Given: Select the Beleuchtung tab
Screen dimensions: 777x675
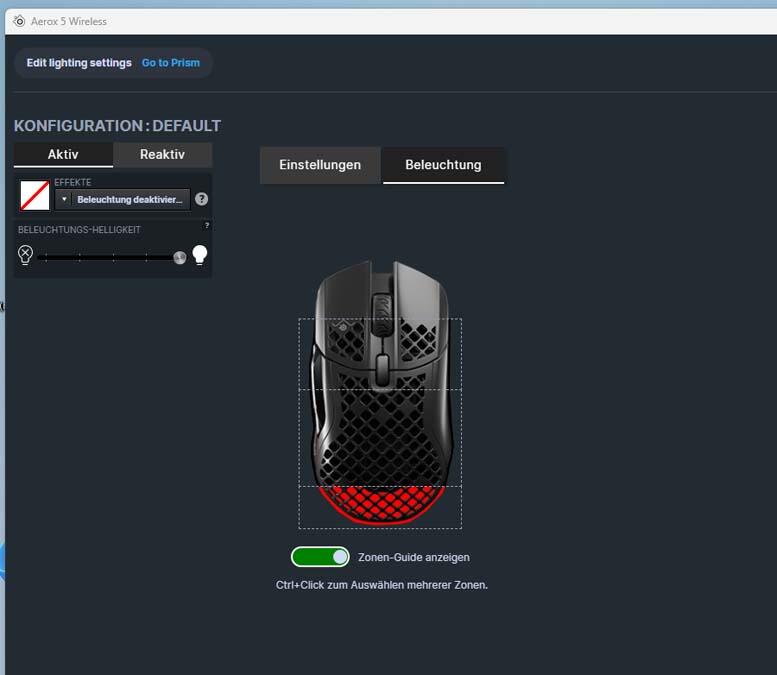Looking at the screenshot, I should (x=444, y=165).
